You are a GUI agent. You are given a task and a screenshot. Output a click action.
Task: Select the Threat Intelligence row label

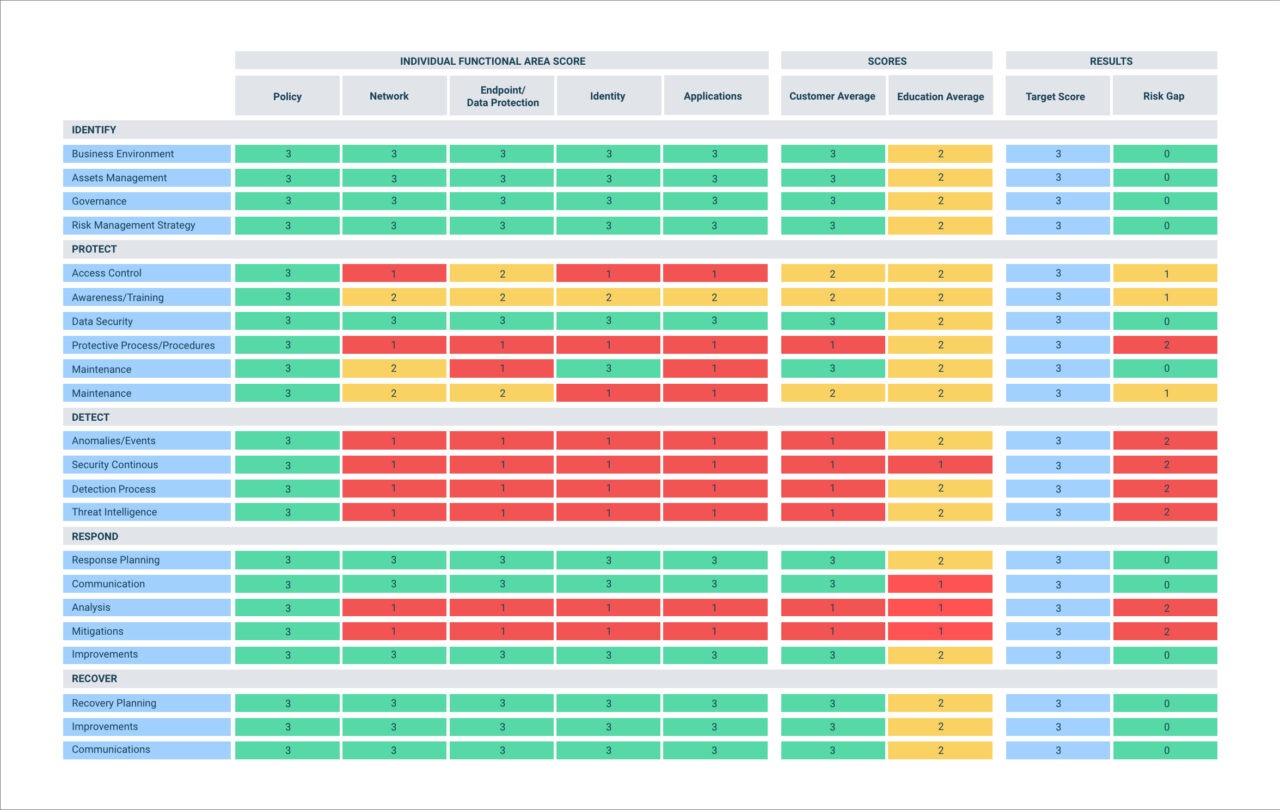pyautogui.click(x=146, y=512)
